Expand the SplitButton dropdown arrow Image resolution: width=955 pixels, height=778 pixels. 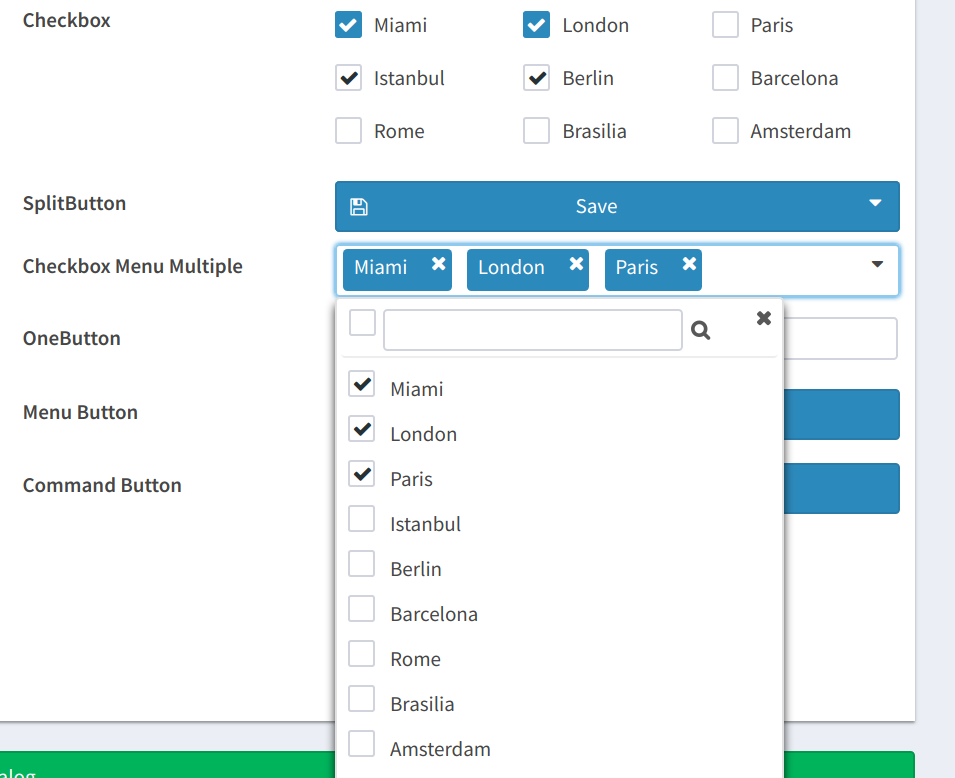click(877, 205)
